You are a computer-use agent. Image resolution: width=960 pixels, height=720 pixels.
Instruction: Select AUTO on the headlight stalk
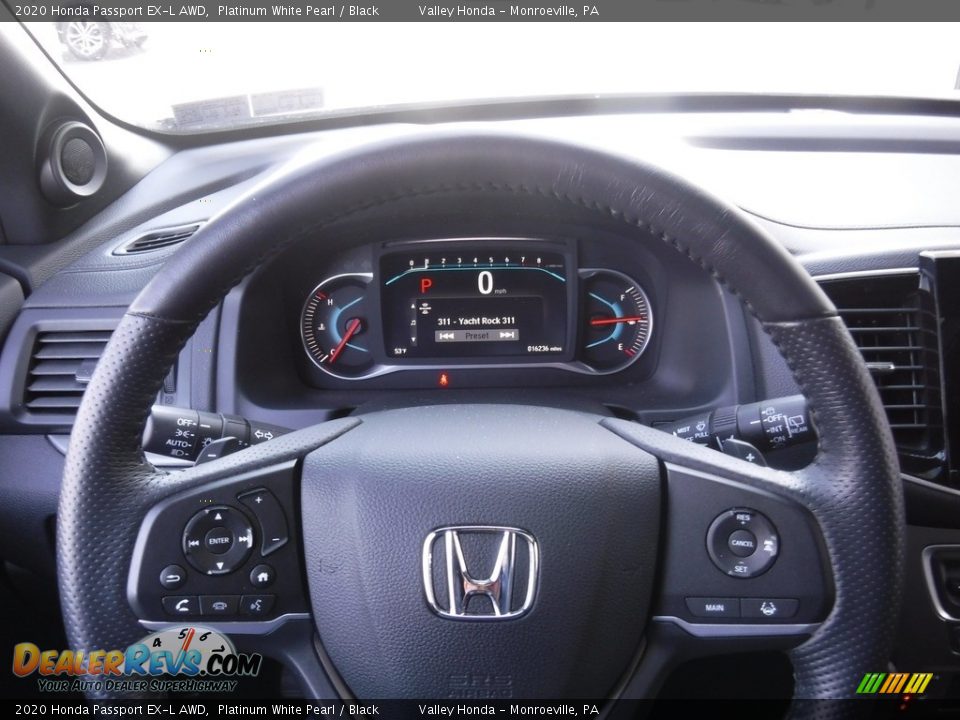coord(178,443)
